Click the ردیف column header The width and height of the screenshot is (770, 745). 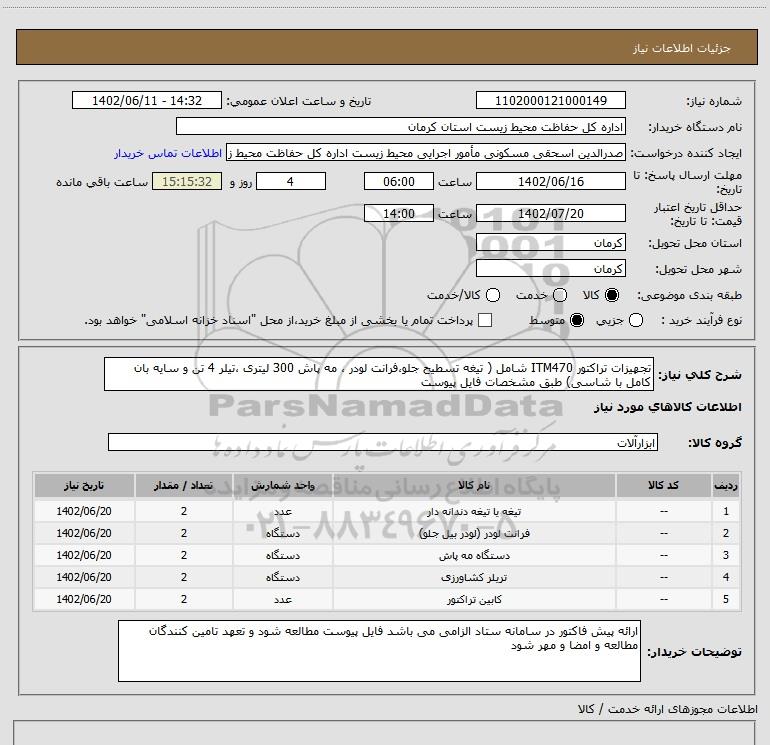[x=726, y=485]
